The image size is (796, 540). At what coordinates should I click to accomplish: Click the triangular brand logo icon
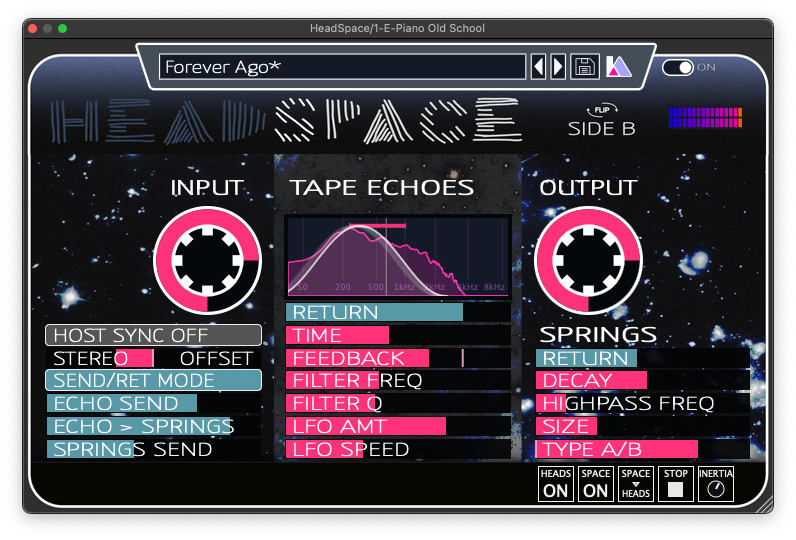click(x=618, y=67)
